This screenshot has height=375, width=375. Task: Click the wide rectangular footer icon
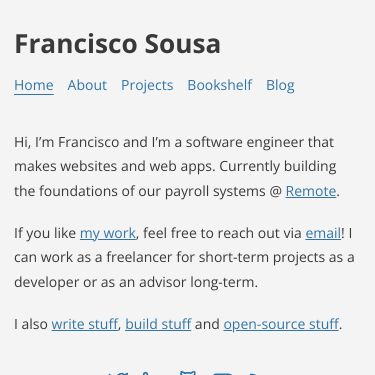point(222,374)
